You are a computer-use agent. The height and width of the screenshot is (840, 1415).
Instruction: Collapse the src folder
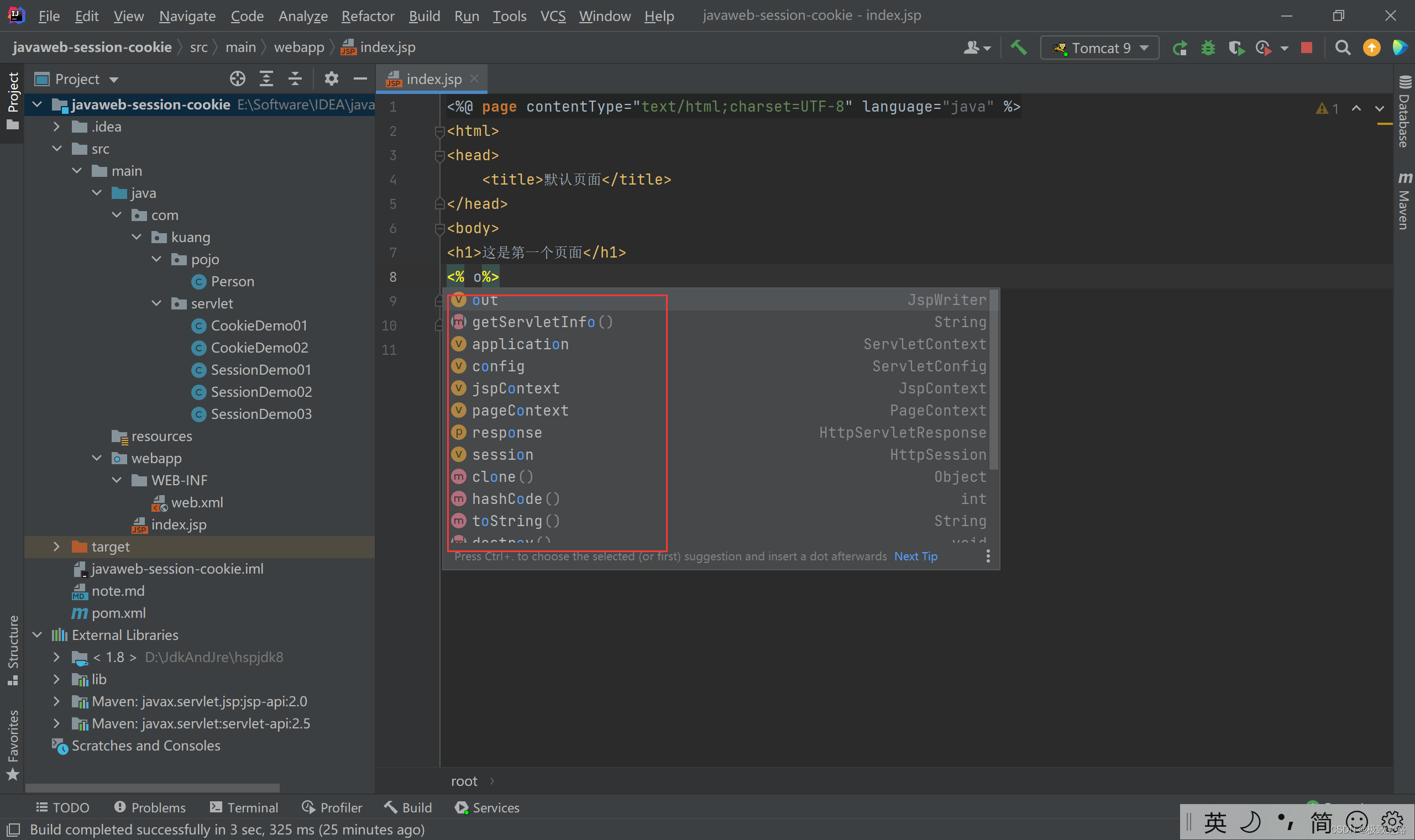pyautogui.click(x=56, y=149)
